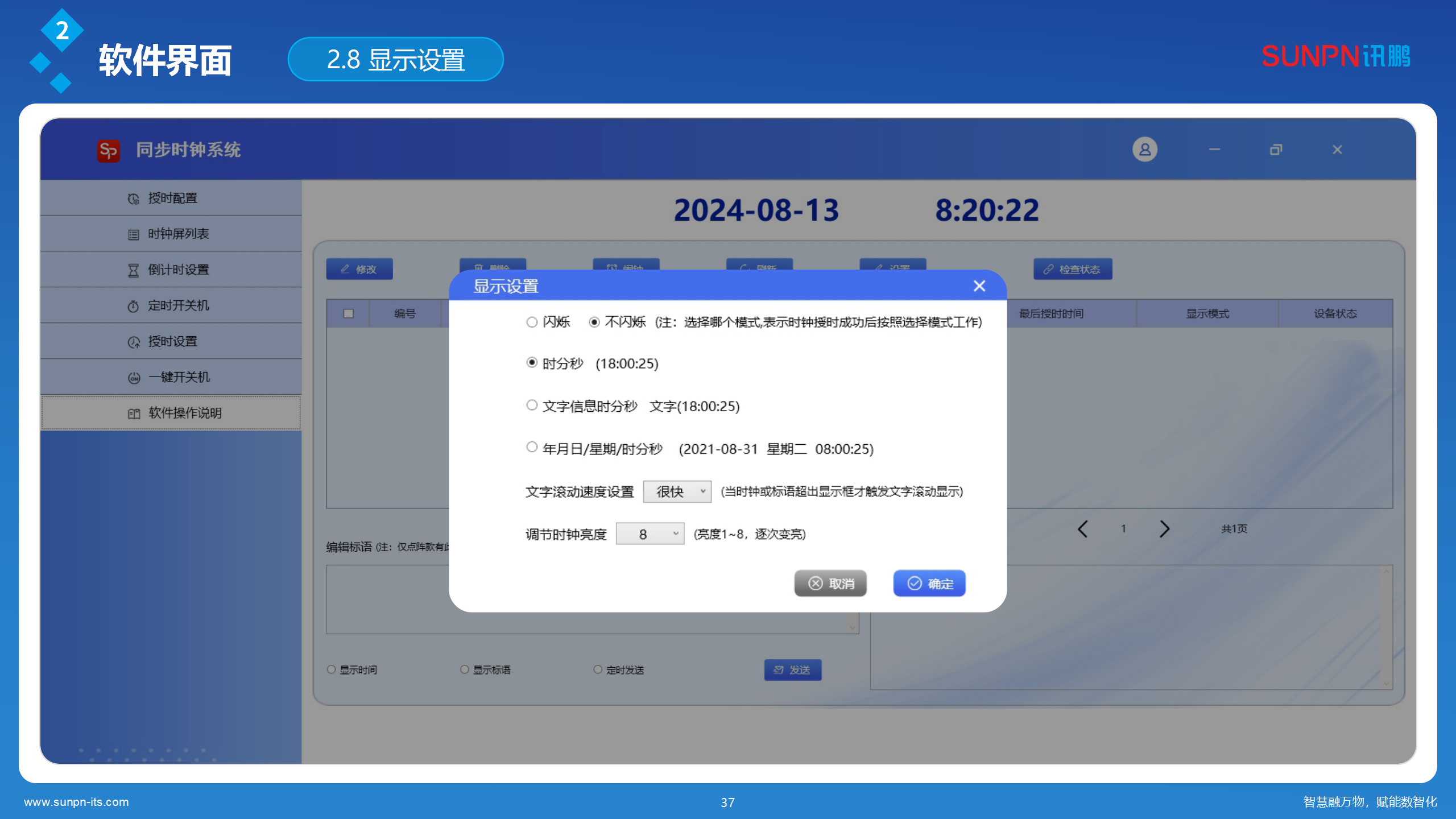Image resolution: width=1456 pixels, height=819 pixels.
Task: Open the 很快 scroll speed dropdown
Action: (x=677, y=491)
